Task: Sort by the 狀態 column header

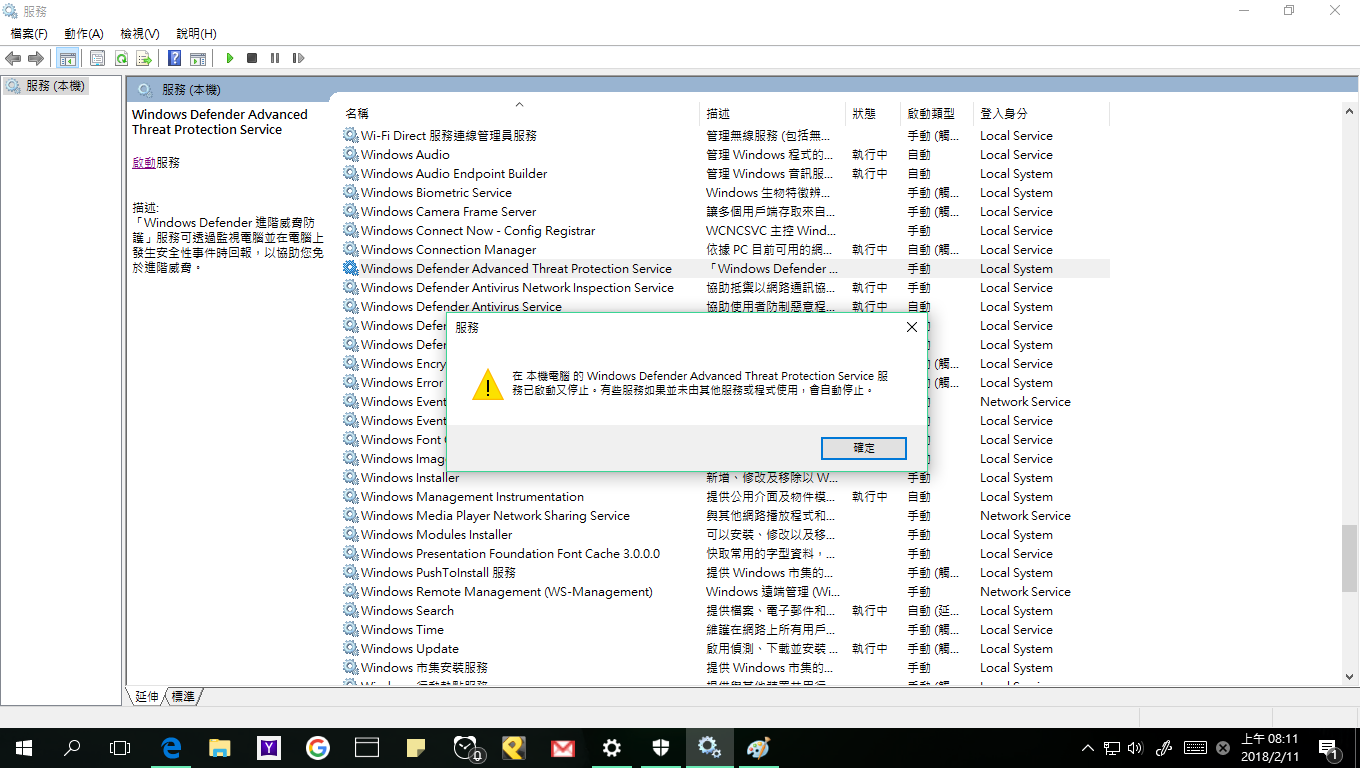Action: [873, 113]
